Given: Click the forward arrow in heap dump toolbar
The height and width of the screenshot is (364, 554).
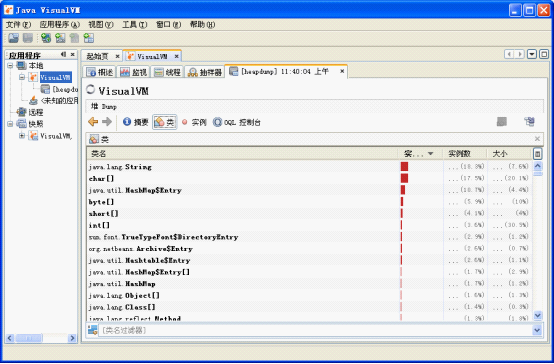Looking at the screenshot, I should pos(107,122).
